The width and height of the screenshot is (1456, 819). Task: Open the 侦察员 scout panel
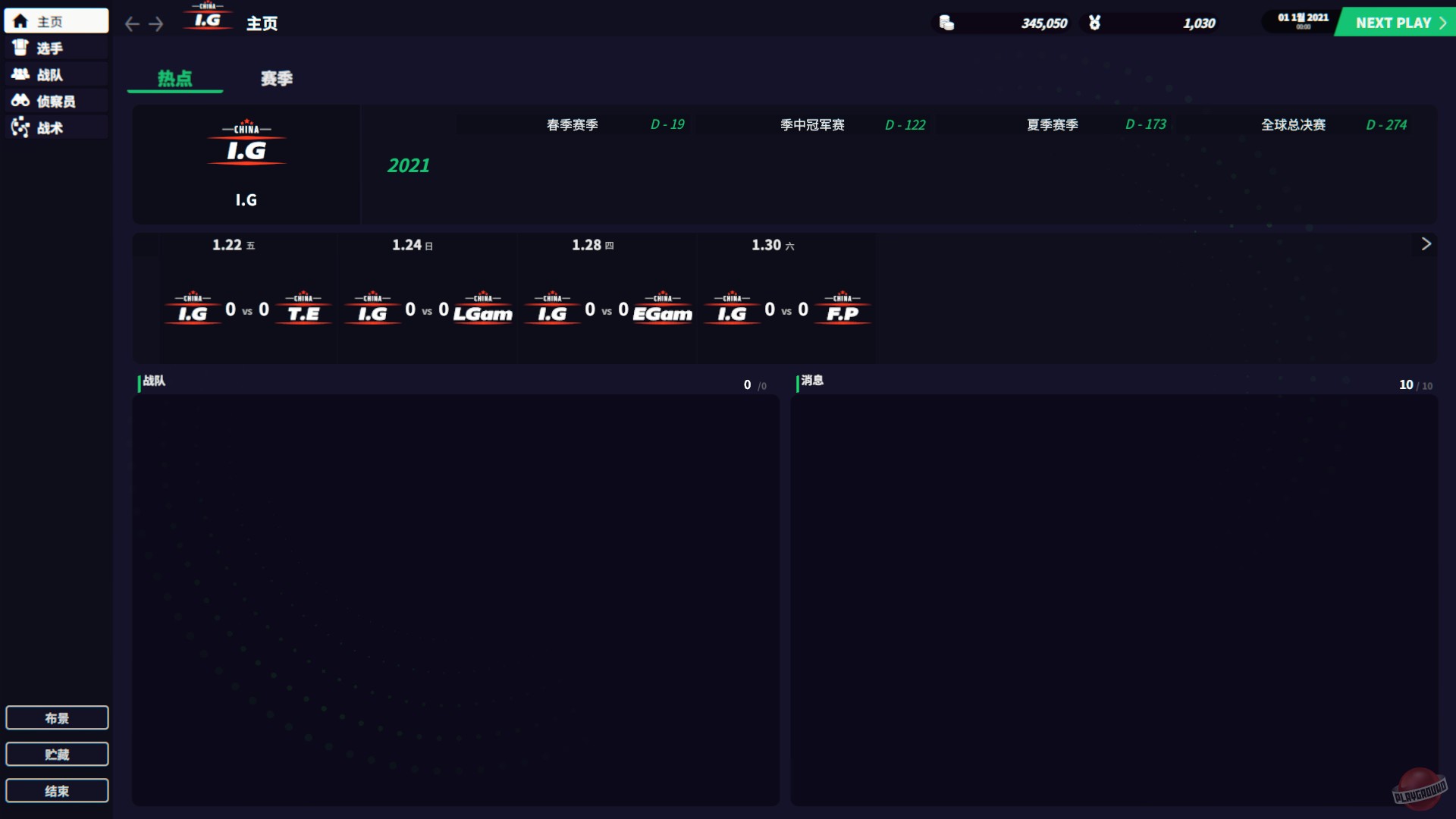click(x=55, y=100)
